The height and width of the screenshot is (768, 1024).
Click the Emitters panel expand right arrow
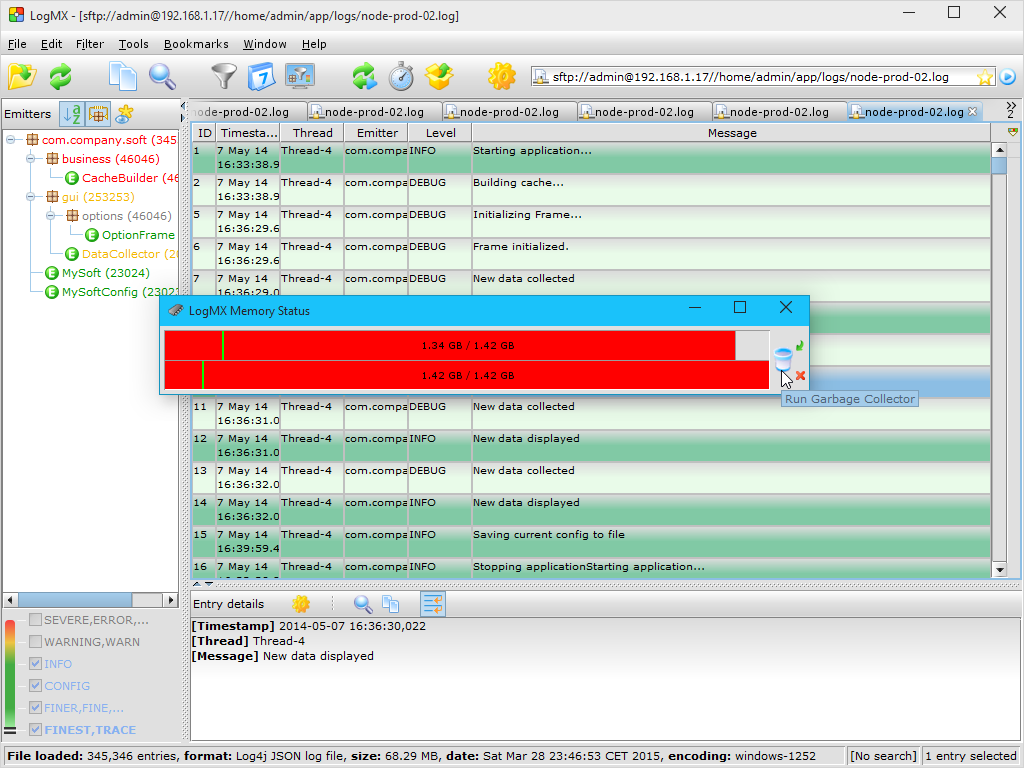pos(184,118)
